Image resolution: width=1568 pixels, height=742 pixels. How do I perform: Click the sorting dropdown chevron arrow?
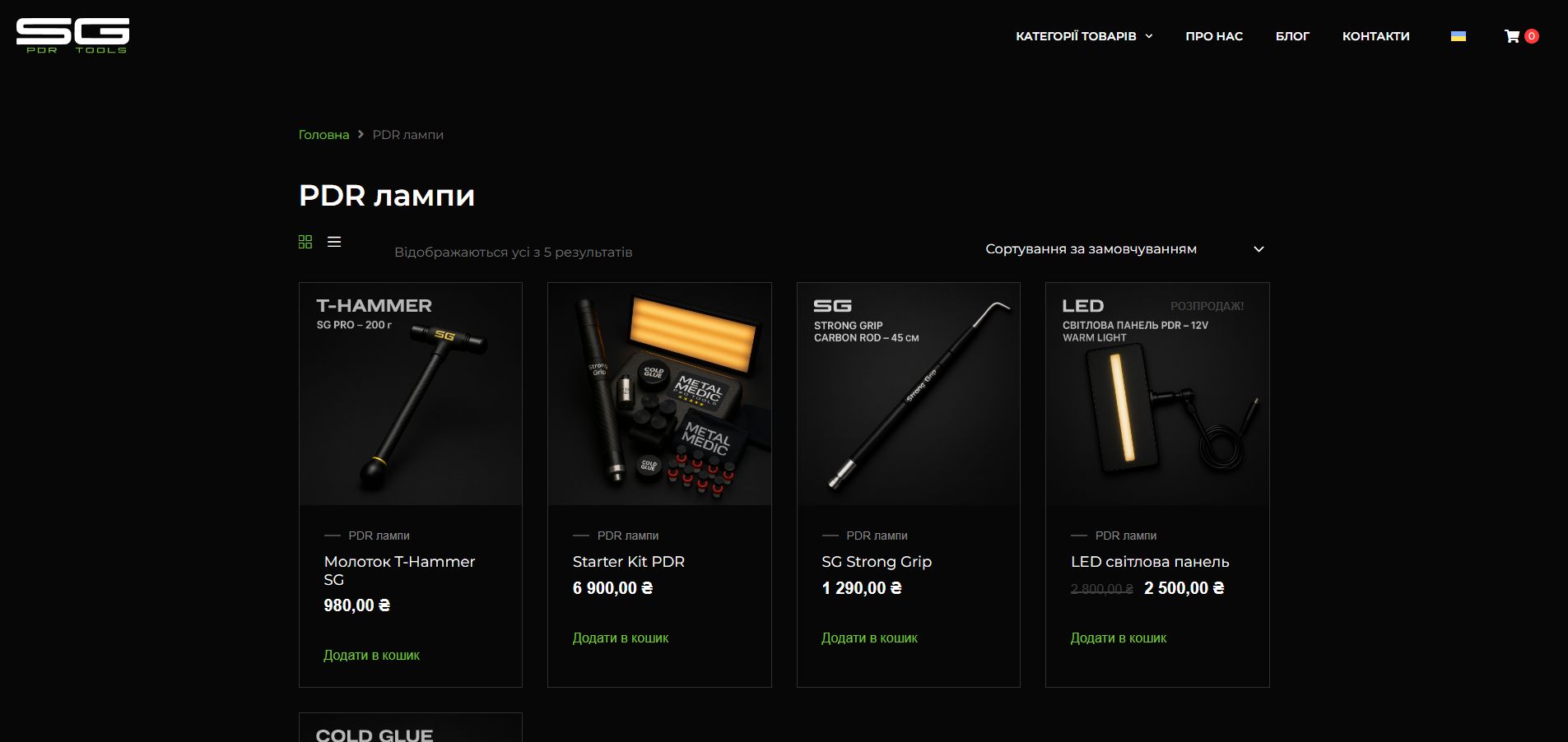(x=1259, y=249)
